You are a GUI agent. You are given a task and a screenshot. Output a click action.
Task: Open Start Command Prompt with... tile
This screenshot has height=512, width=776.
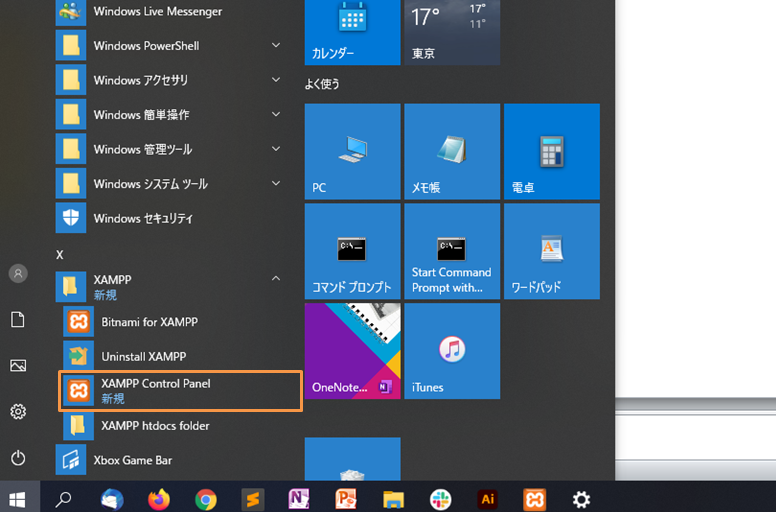click(x=452, y=251)
